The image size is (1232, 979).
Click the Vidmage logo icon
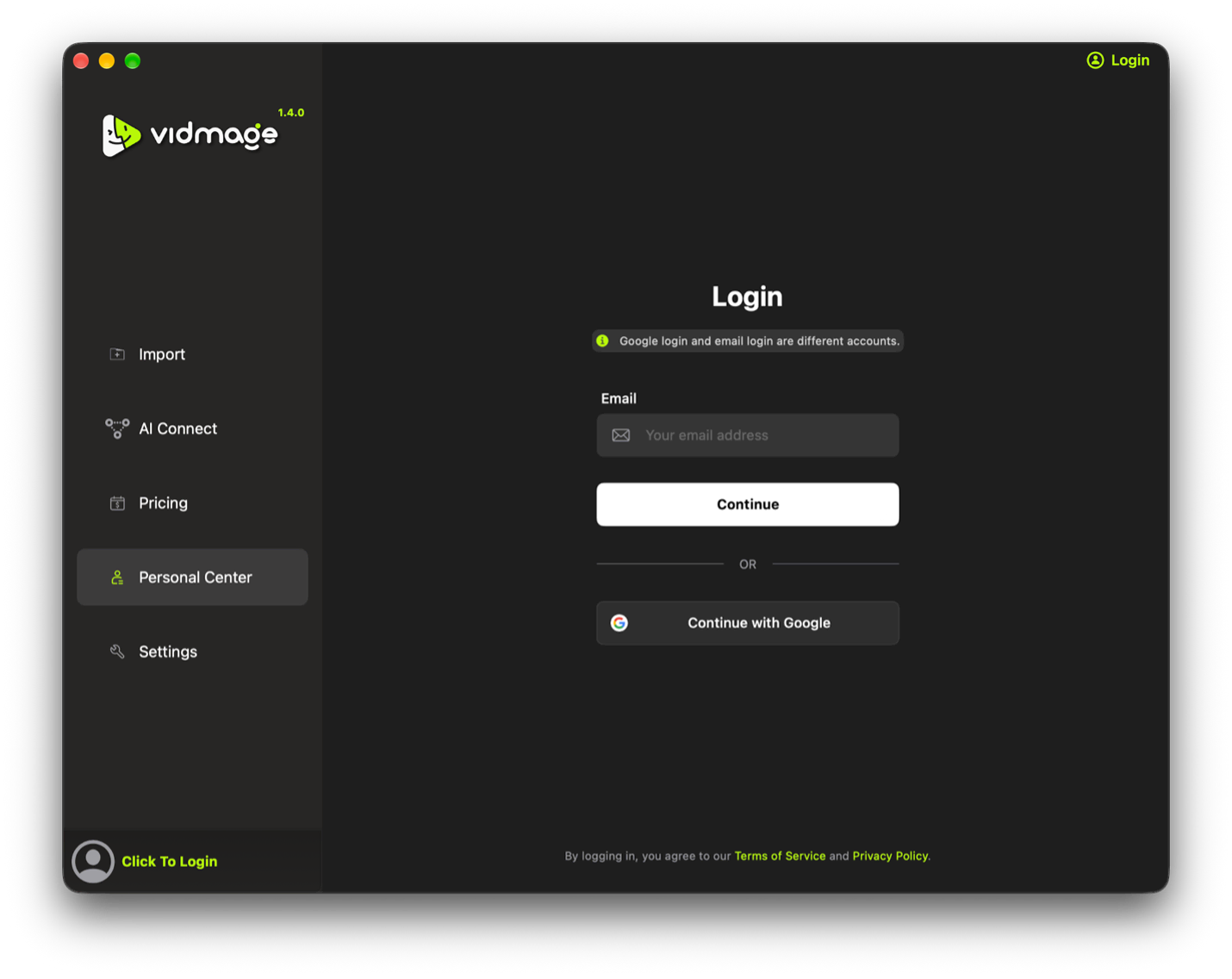tap(121, 135)
